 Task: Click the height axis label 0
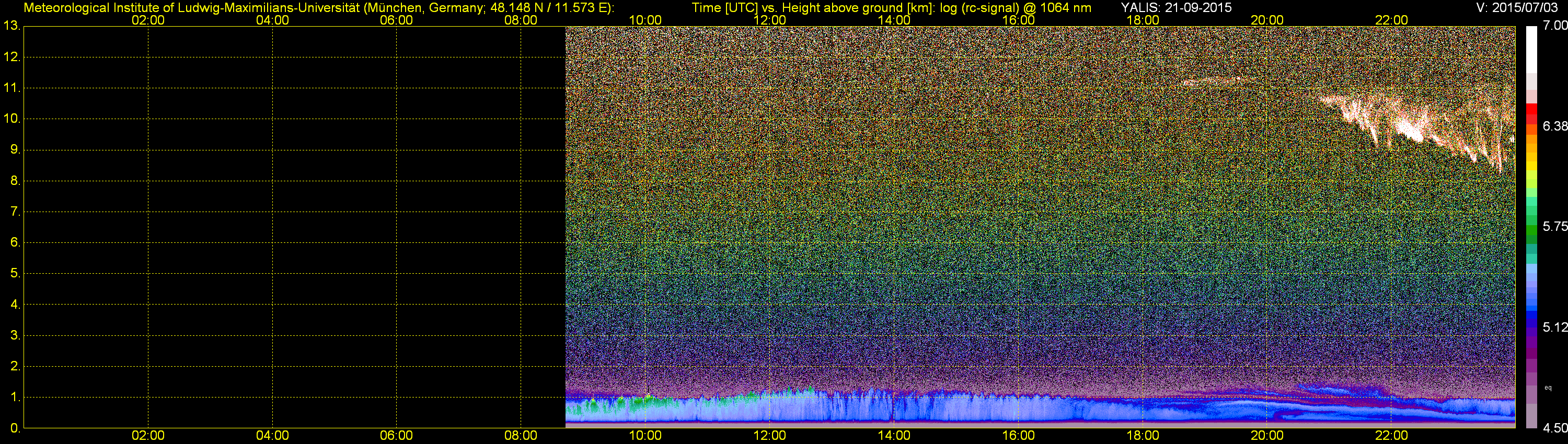tap(15, 428)
